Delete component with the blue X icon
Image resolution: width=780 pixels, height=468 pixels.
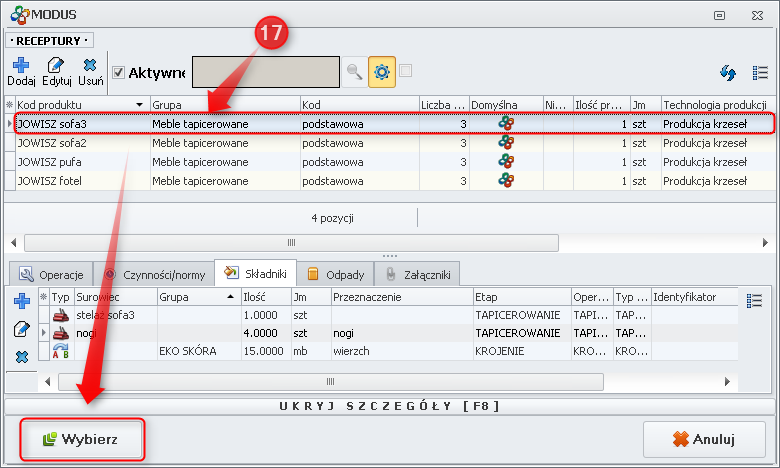click(21, 357)
